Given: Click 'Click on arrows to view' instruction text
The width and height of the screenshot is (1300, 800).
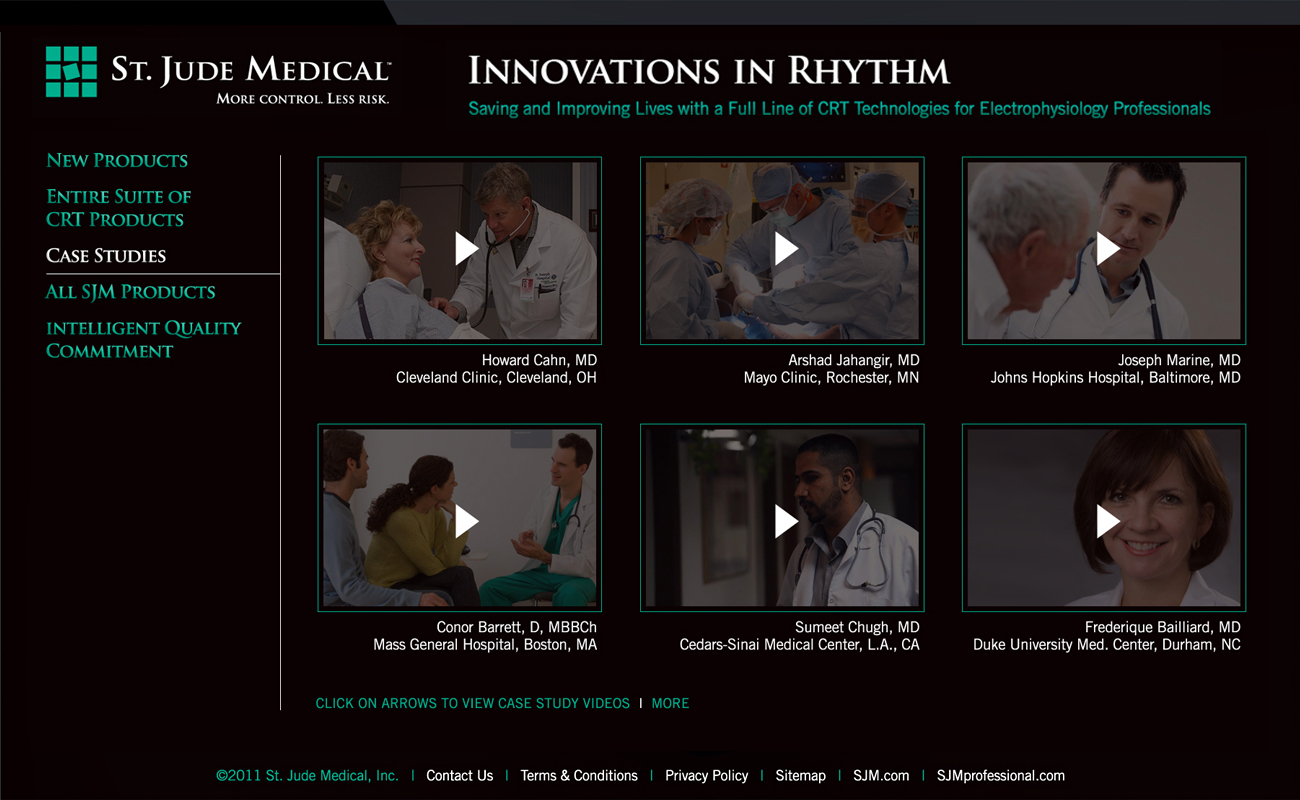Looking at the screenshot, I should (472, 703).
